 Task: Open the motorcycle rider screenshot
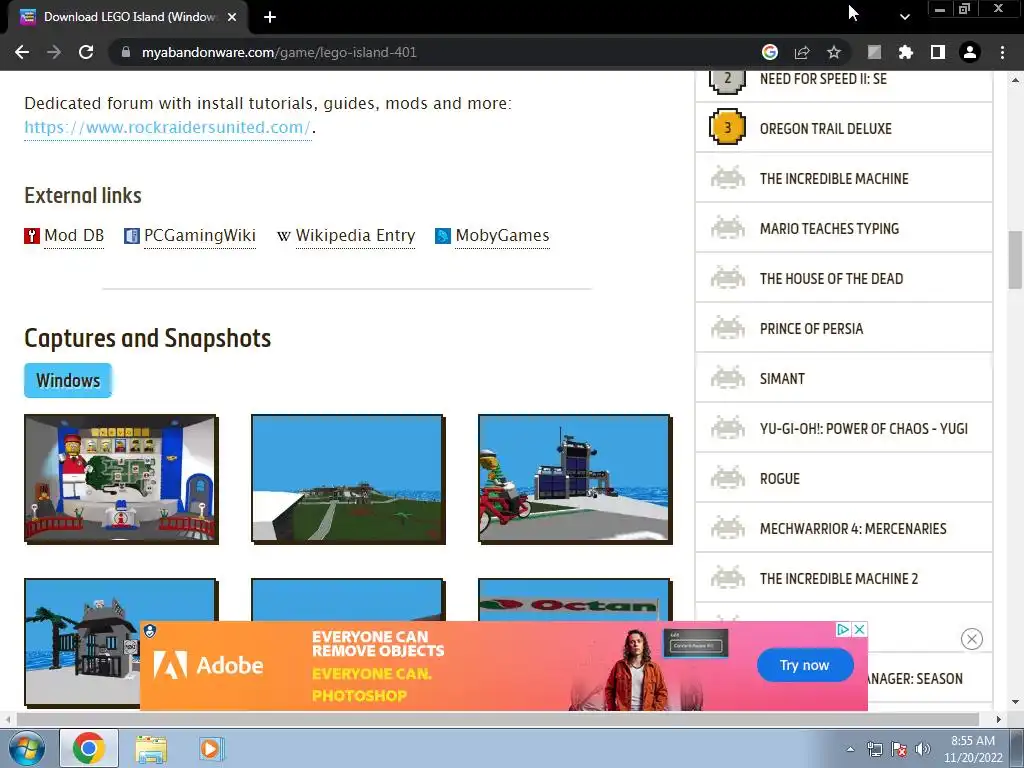pyautogui.click(x=575, y=479)
